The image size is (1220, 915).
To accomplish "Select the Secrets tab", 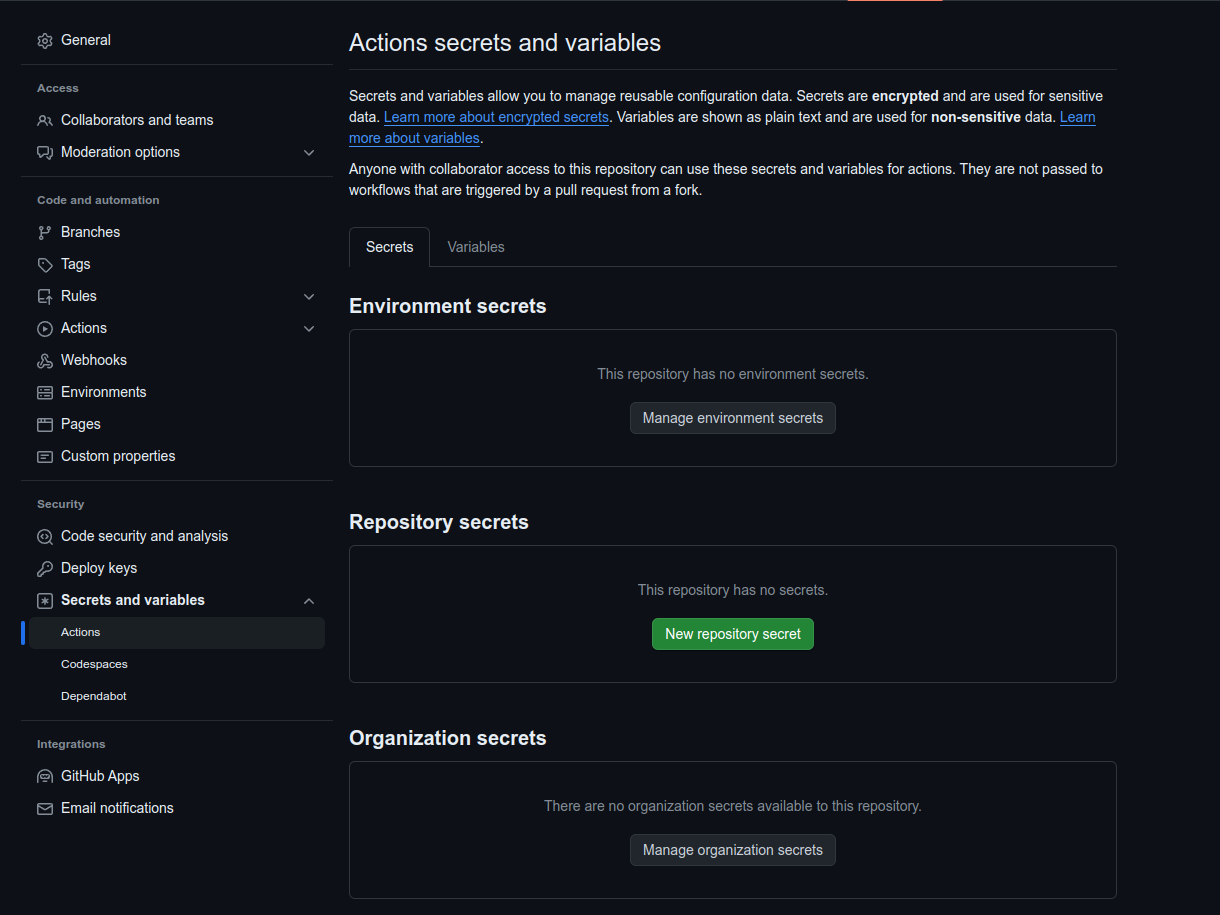I will 389,247.
